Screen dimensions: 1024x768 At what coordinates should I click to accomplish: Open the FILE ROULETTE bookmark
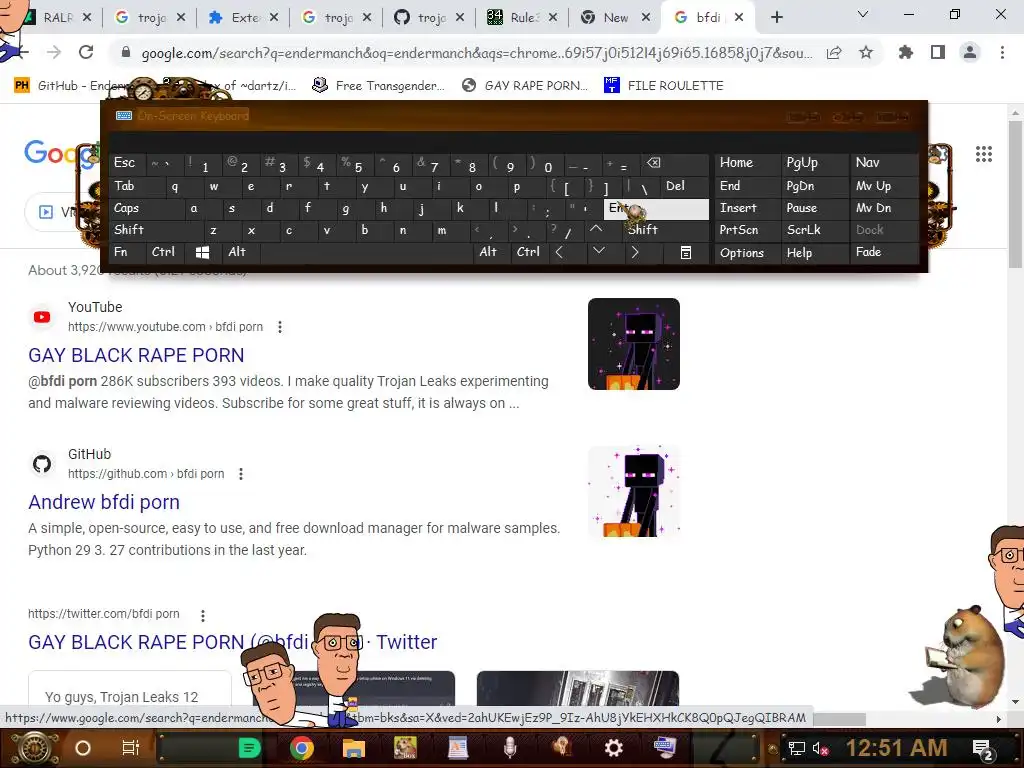[664, 86]
